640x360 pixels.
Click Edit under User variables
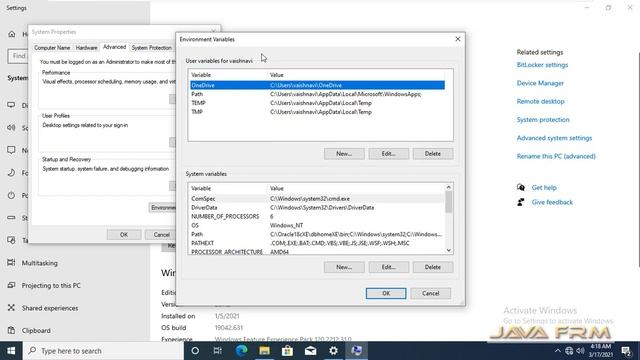coord(389,154)
